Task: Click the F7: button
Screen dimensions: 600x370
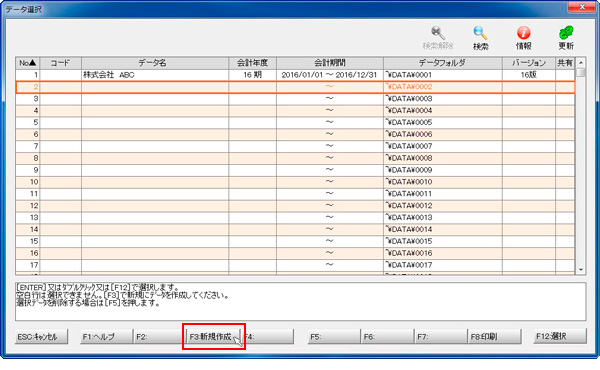Action: click(441, 337)
